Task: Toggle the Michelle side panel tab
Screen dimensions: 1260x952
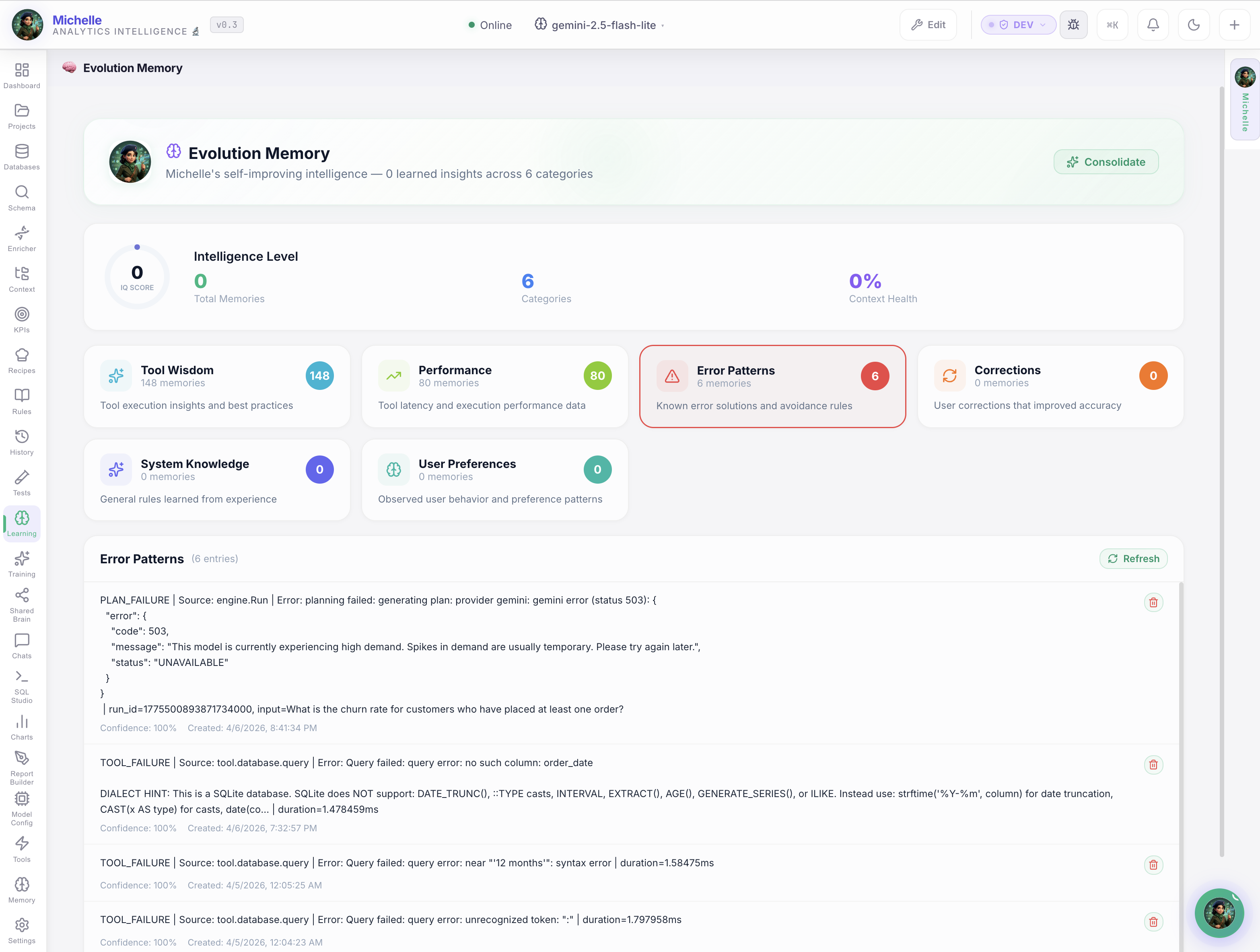Action: coord(1245,99)
